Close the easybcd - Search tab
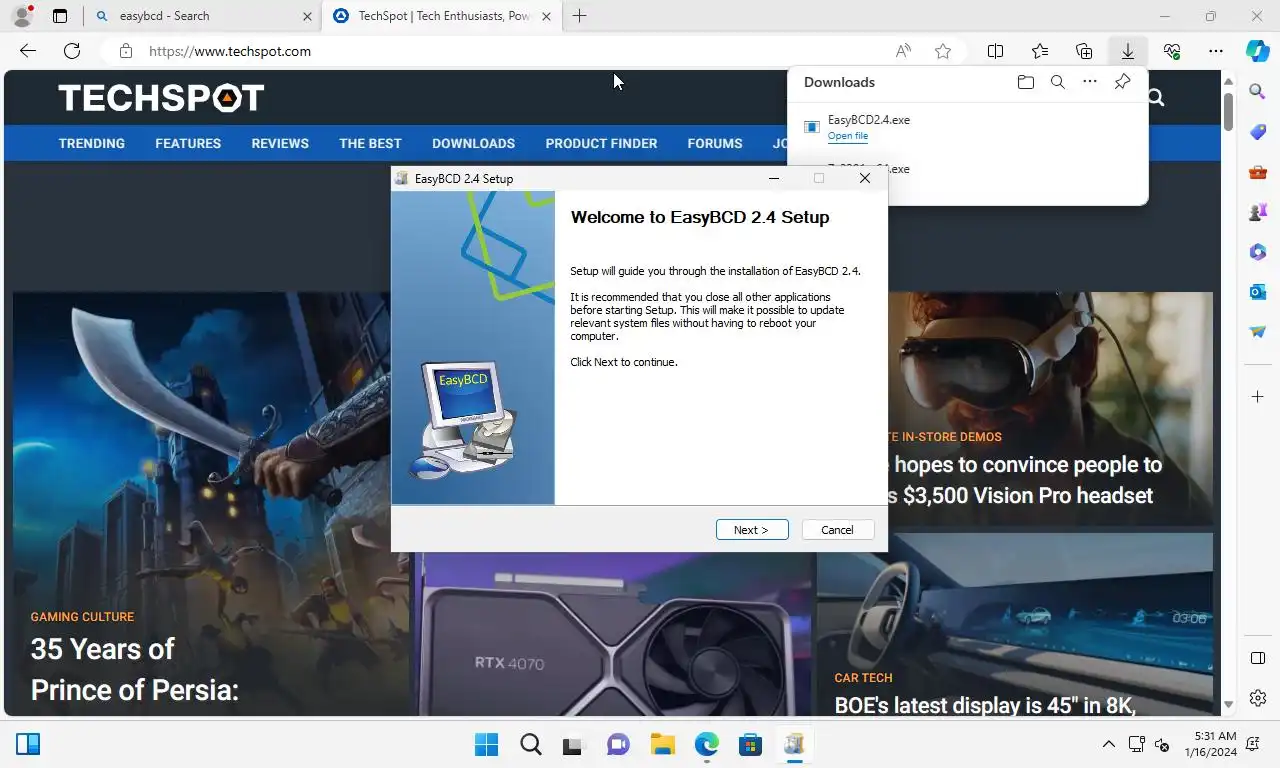Image resolution: width=1280 pixels, height=768 pixels. (307, 16)
